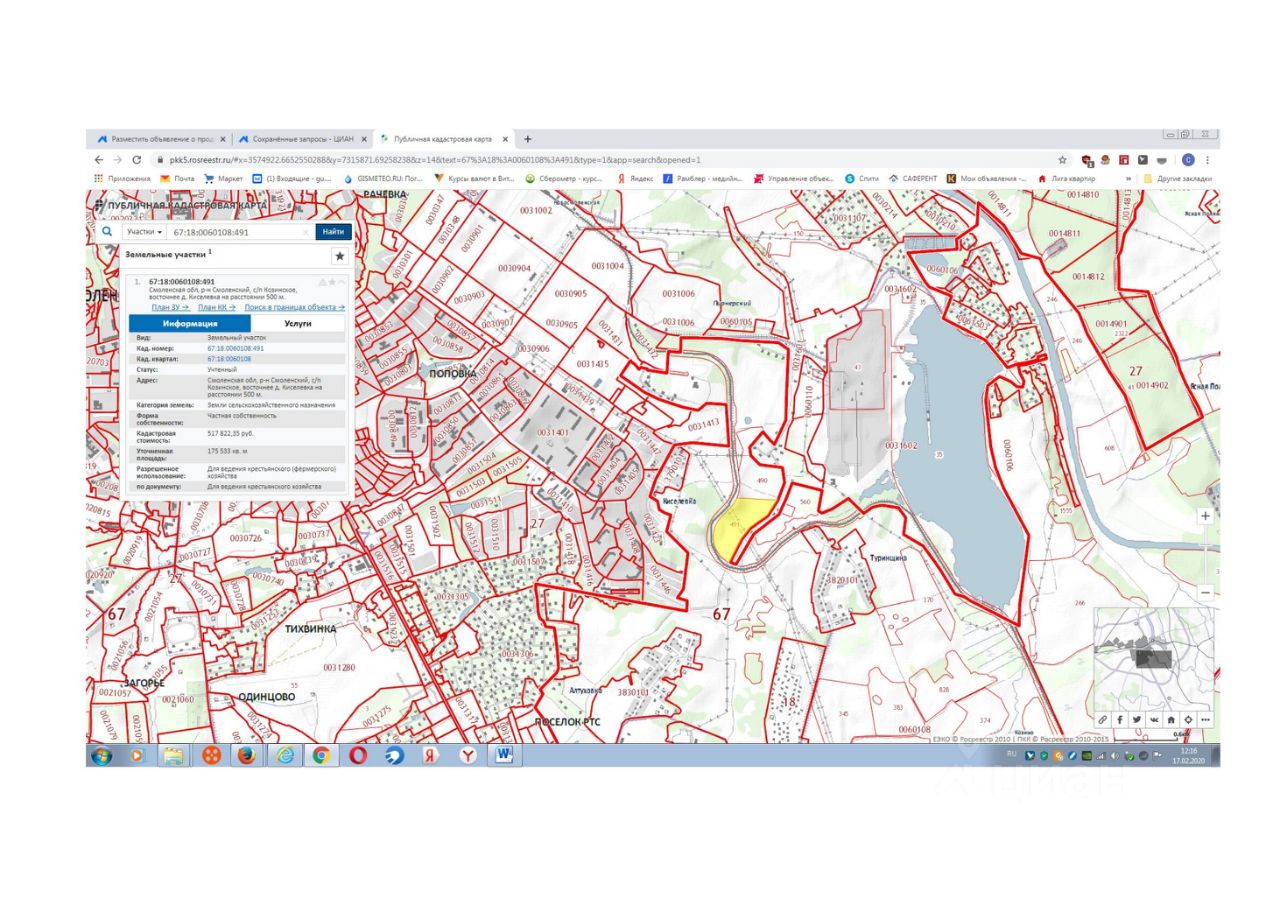
Task: Open the Участки search type dropdown
Action: pos(144,231)
